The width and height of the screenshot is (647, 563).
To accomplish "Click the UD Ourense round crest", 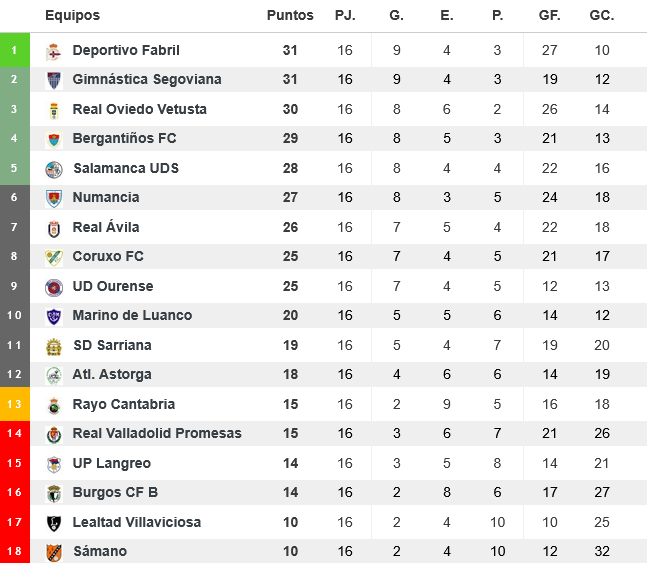I will 54,287.
